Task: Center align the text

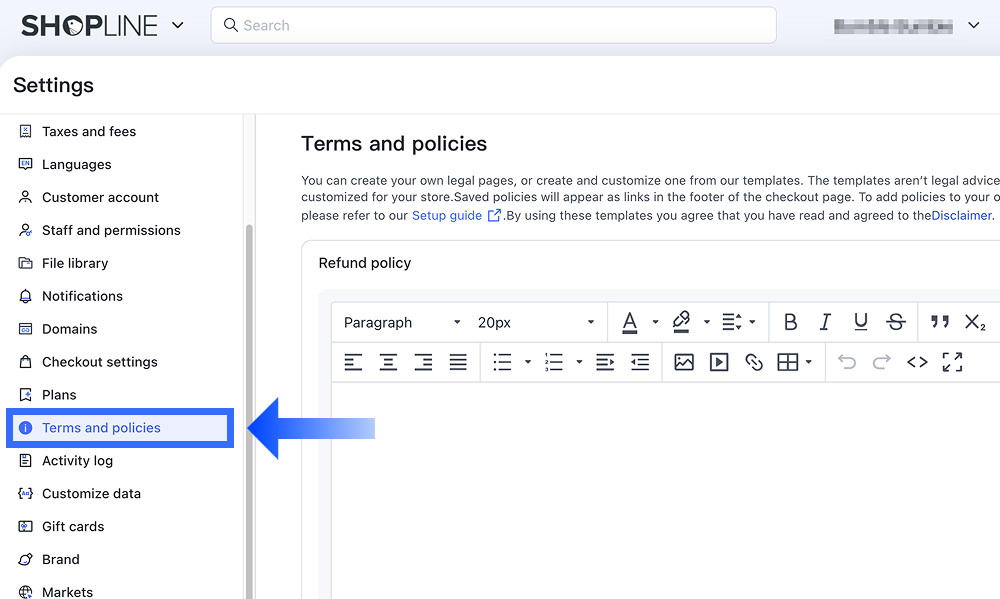Action: (388, 362)
